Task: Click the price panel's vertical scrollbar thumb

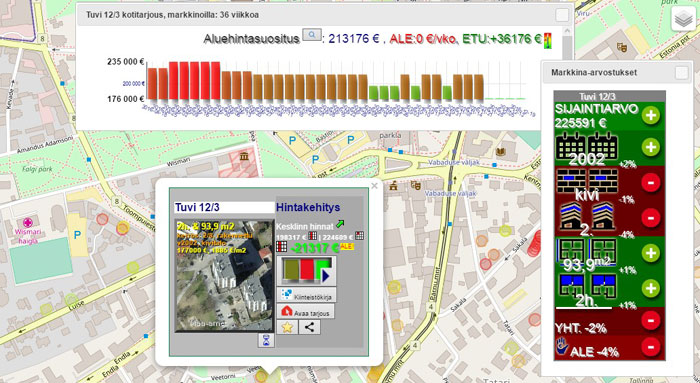Action: 567,48
